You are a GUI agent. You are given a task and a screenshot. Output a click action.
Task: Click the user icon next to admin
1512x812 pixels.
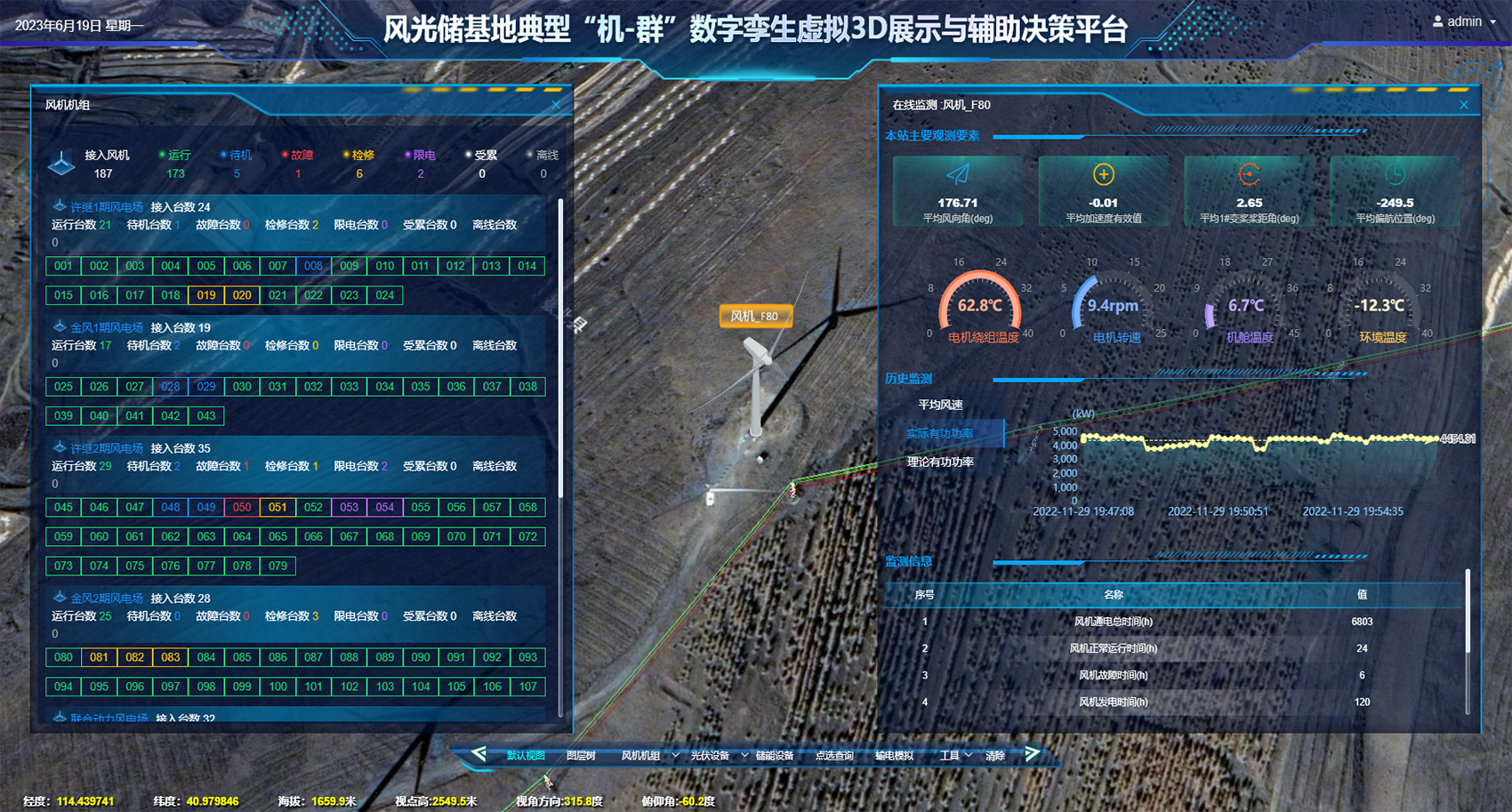(x=1437, y=21)
